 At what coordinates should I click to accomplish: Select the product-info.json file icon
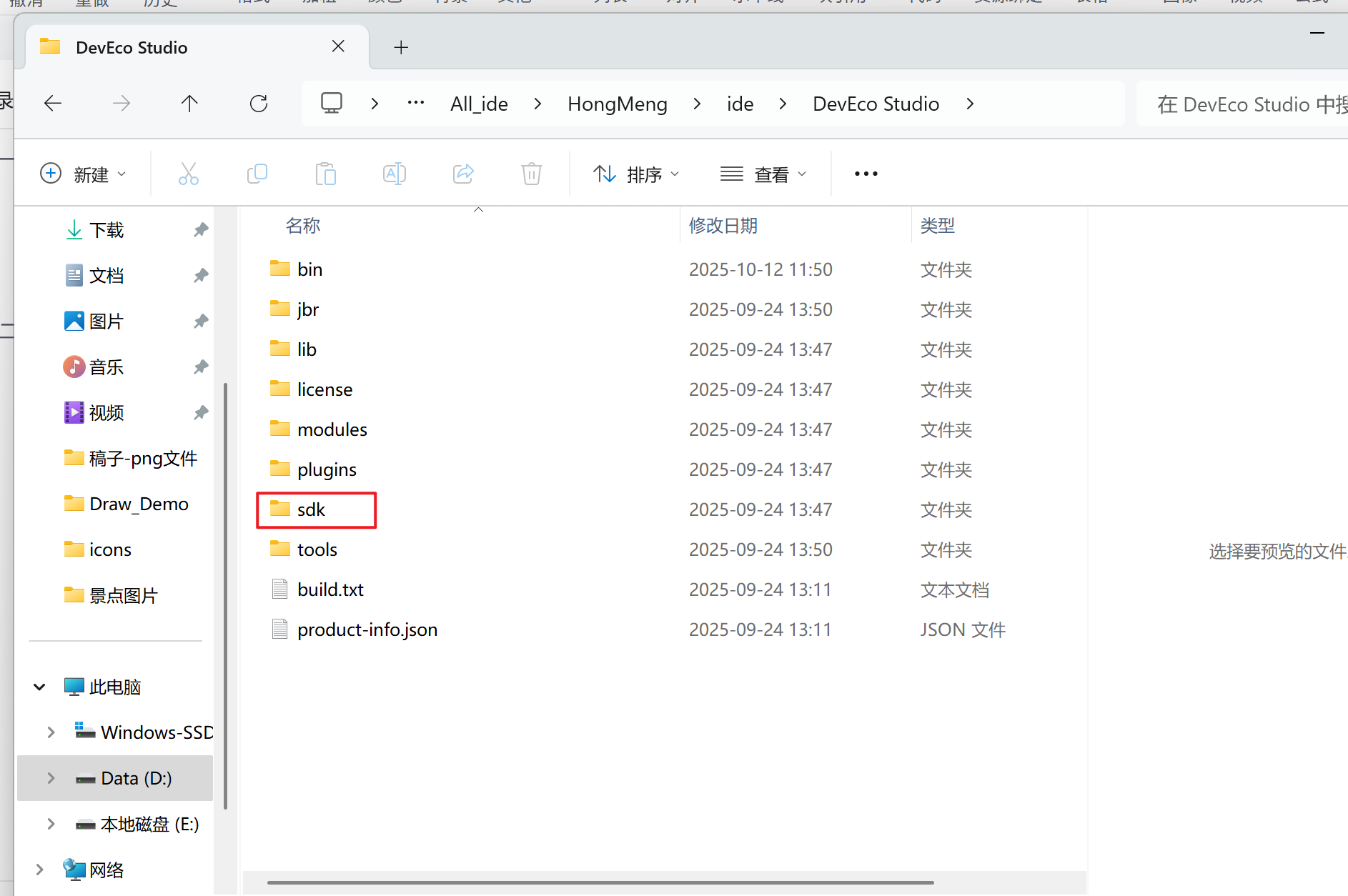(x=280, y=629)
